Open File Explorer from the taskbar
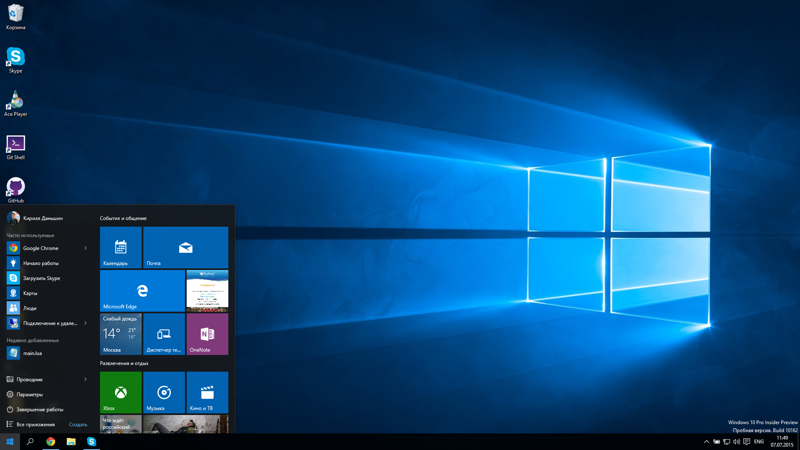Viewport: 800px width, 450px height. [71, 442]
